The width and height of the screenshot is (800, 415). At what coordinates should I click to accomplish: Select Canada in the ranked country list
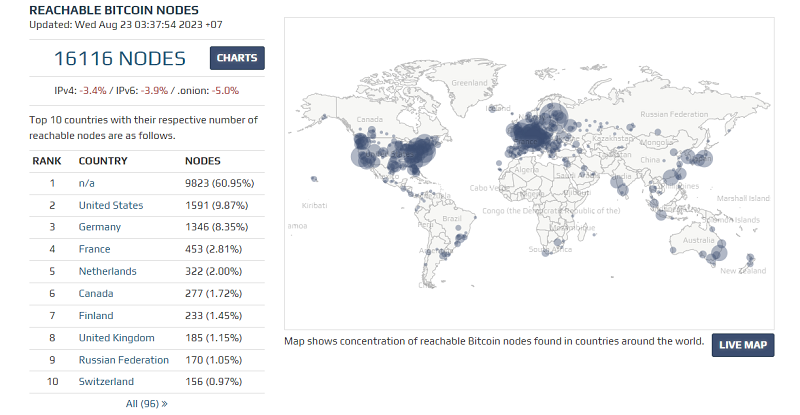96,293
